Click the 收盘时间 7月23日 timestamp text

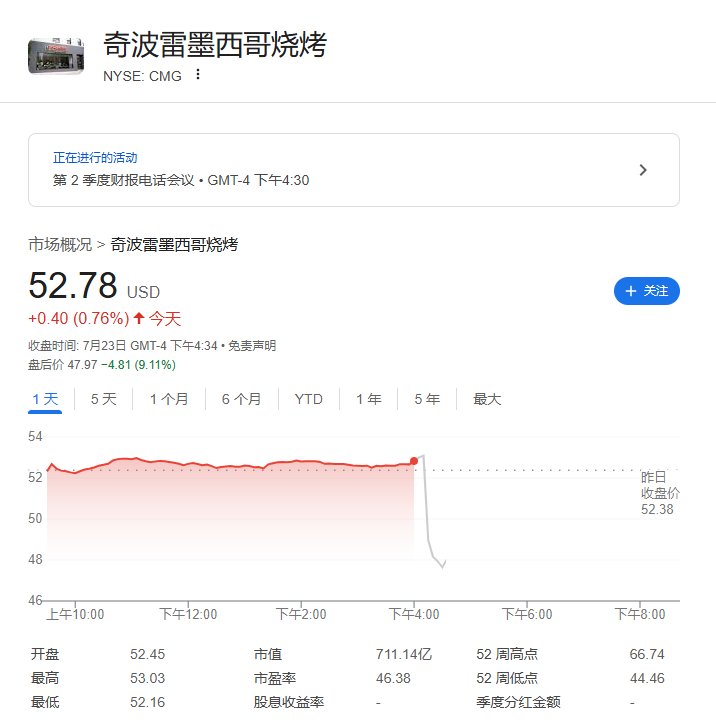tap(123, 345)
